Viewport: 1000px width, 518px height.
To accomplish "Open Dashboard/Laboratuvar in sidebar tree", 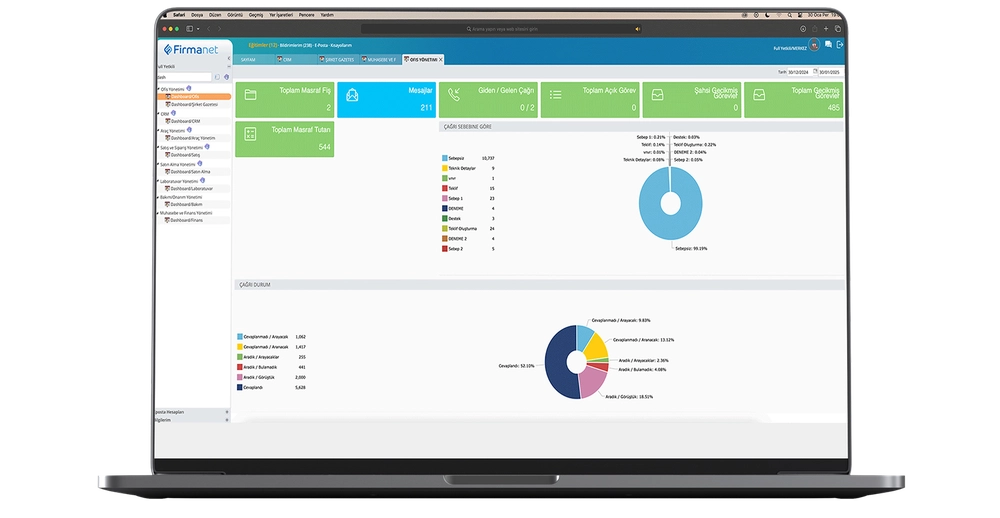I will 190,189.
